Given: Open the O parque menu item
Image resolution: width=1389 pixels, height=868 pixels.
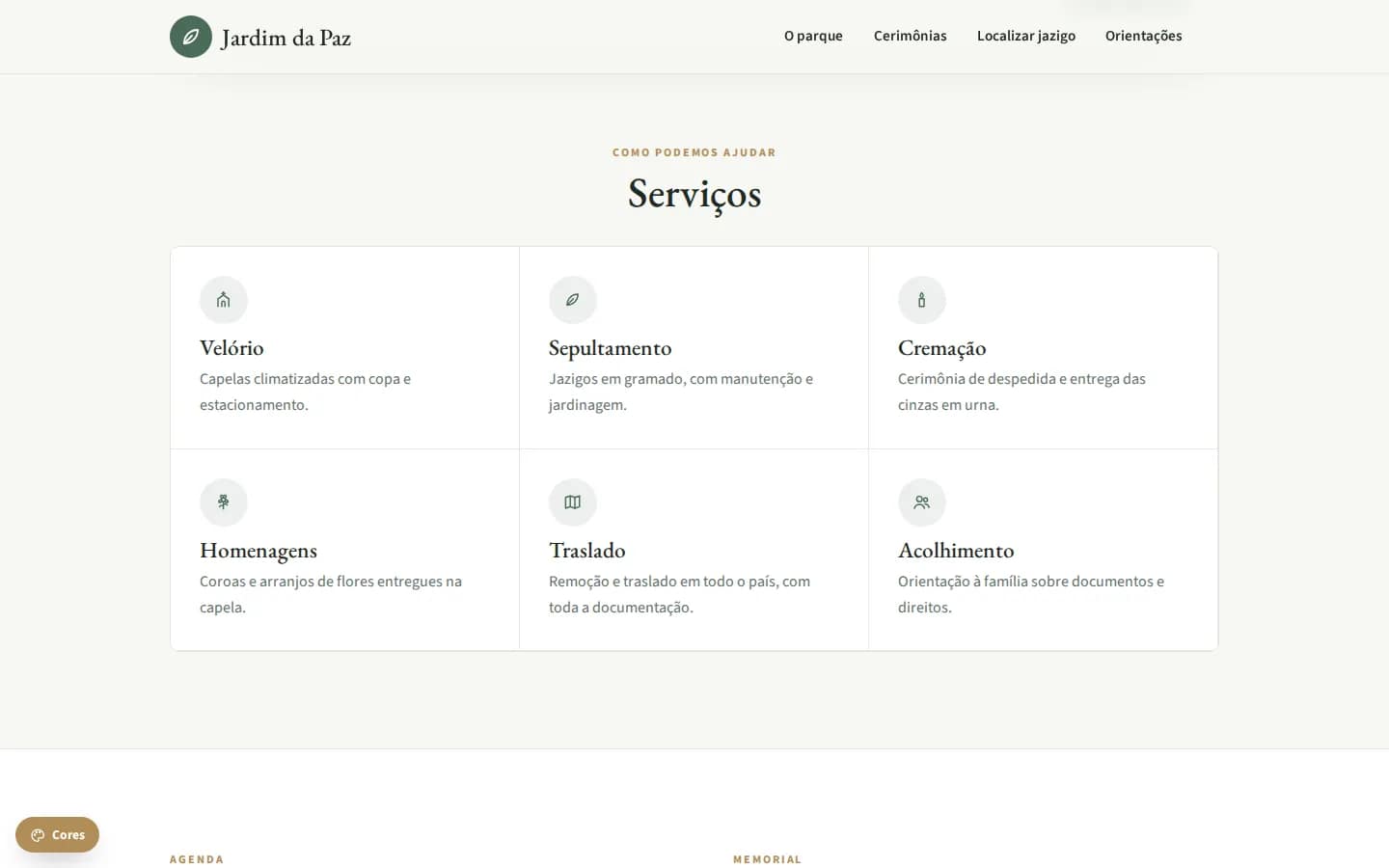Looking at the screenshot, I should [x=813, y=36].
